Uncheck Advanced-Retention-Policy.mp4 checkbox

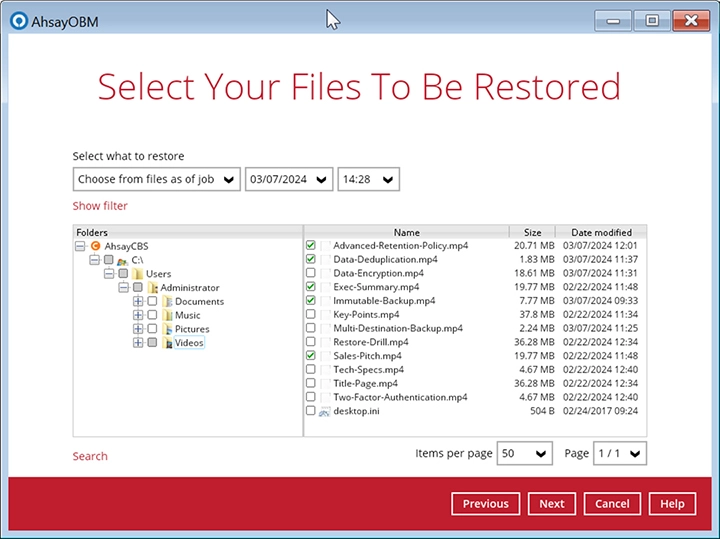311,245
